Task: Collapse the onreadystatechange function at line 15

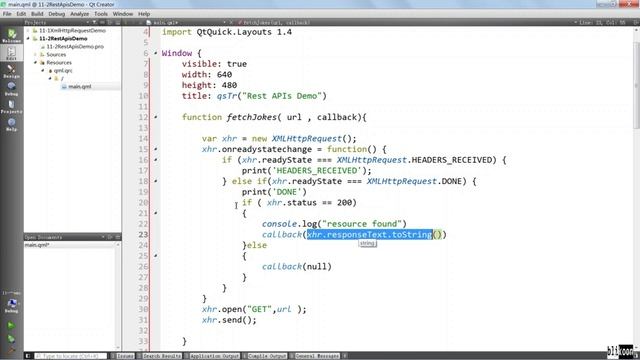Action: pyautogui.click(x=156, y=149)
